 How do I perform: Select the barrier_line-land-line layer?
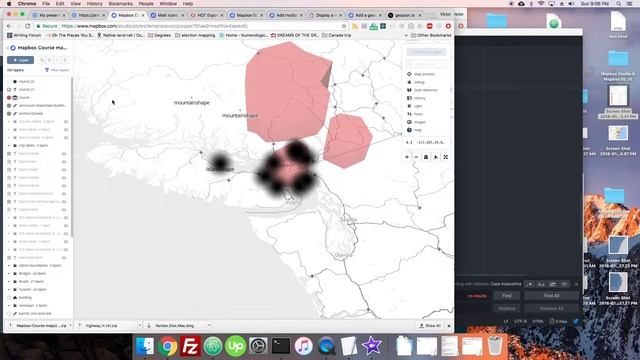[39, 313]
